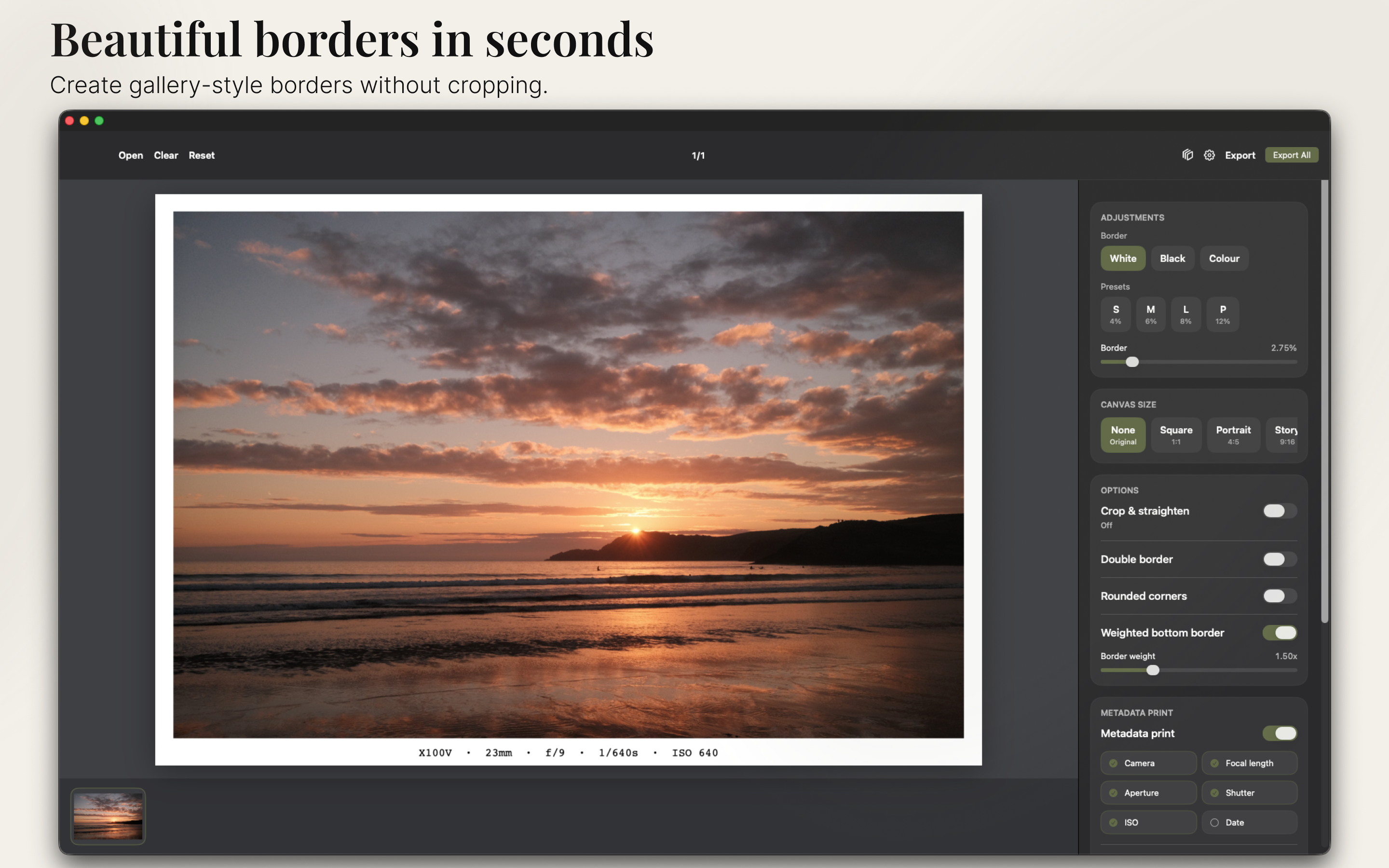The height and width of the screenshot is (868, 1389).
Task: Click the Shutter check icon
Action: coord(1214,793)
